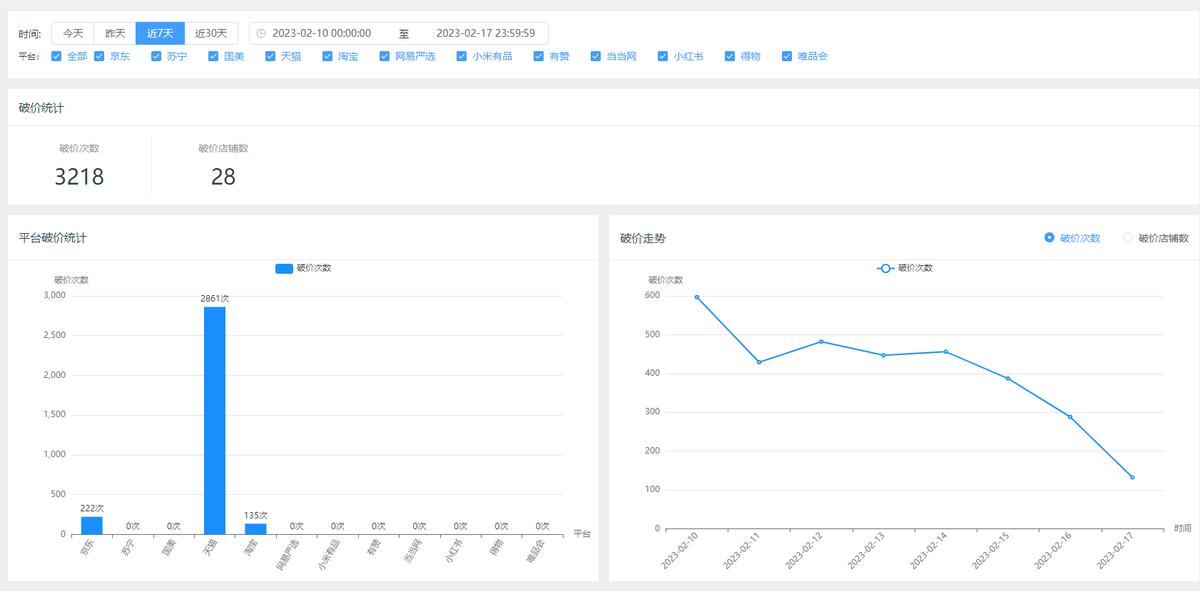Image resolution: width=1200 pixels, height=591 pixels.
Task: Disable the 天猫 platform checkbox
Action: (x=271, y=56)
